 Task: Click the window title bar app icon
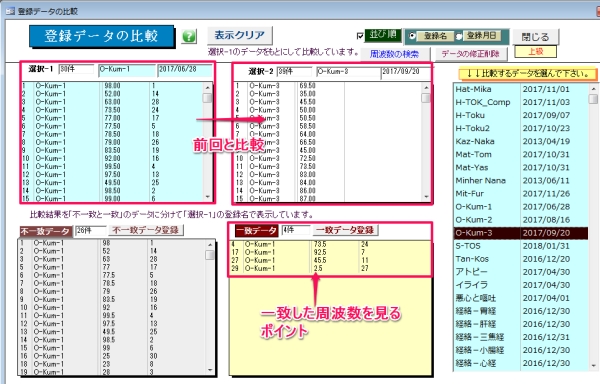[x=10, y=11]
